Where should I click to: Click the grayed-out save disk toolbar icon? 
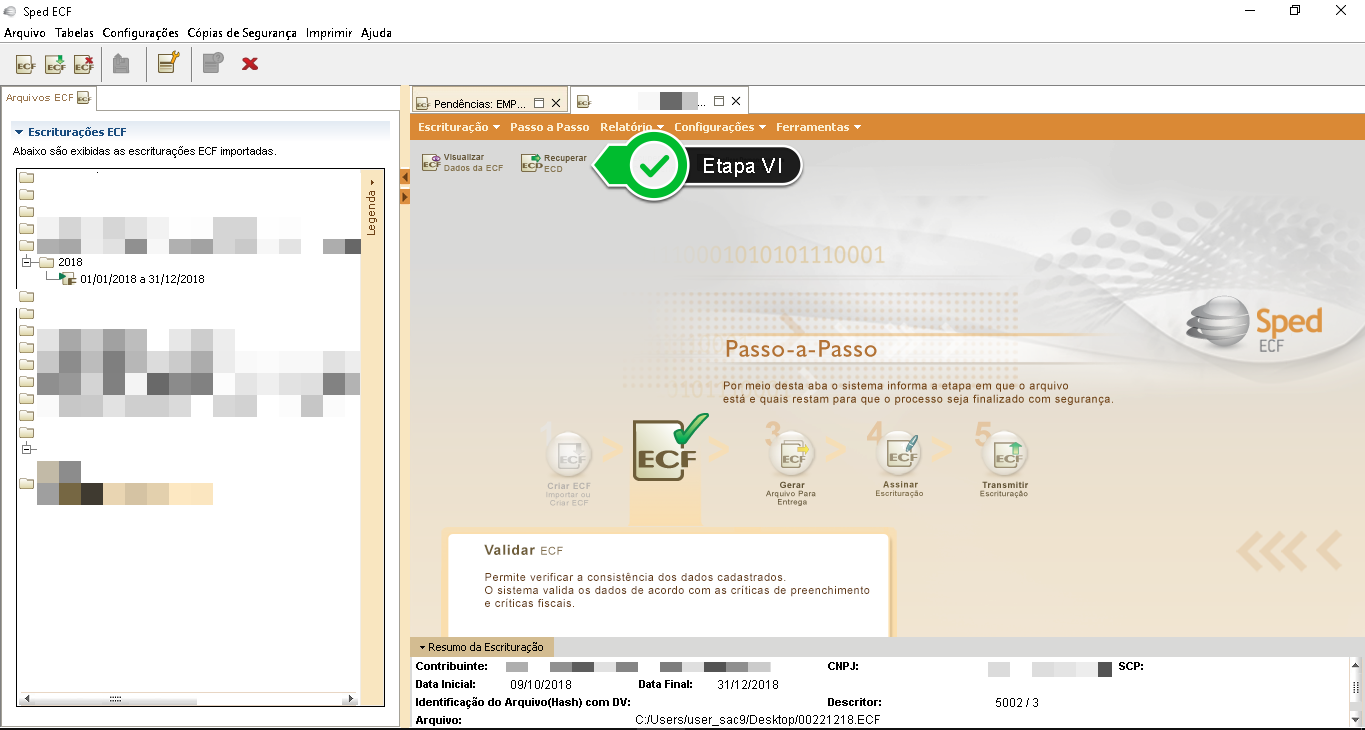121,64
